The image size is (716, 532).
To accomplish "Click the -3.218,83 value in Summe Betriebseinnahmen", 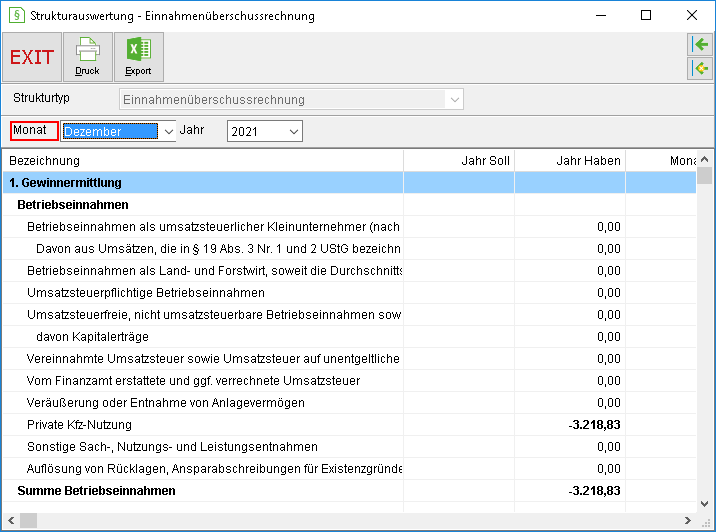I will [594, 490].
